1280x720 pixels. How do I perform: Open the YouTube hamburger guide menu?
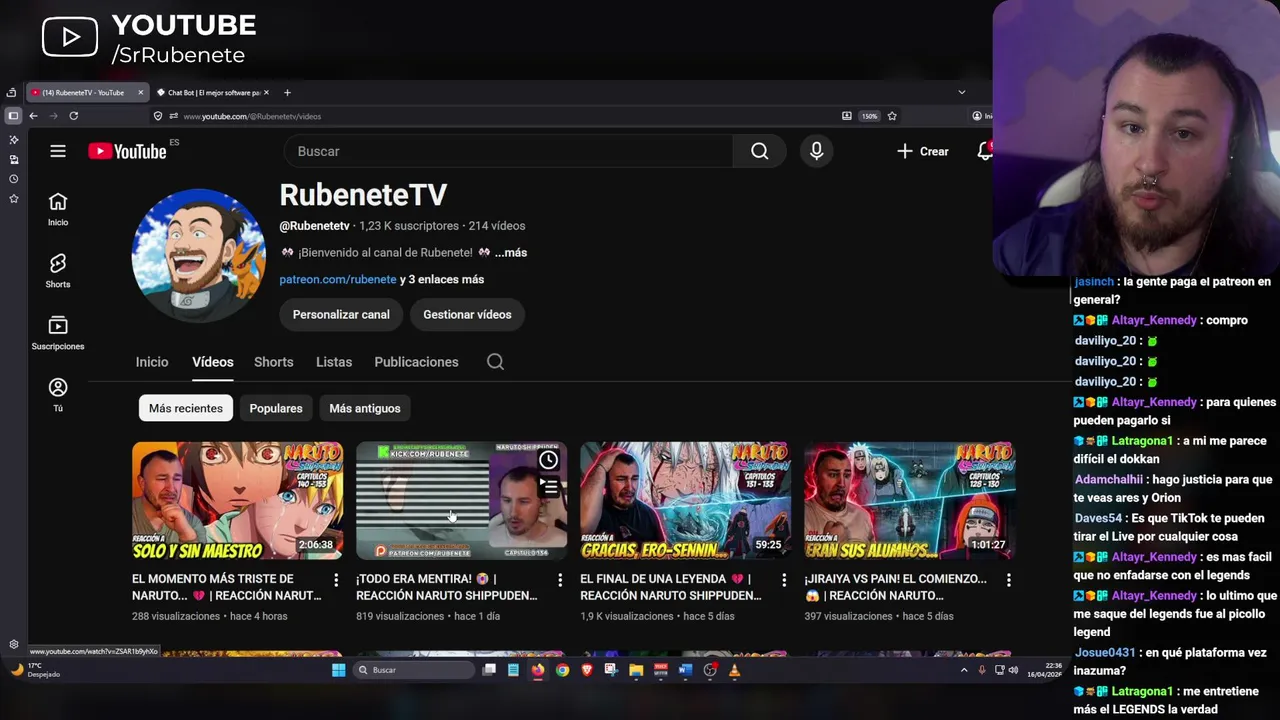(x=58, y=151)
